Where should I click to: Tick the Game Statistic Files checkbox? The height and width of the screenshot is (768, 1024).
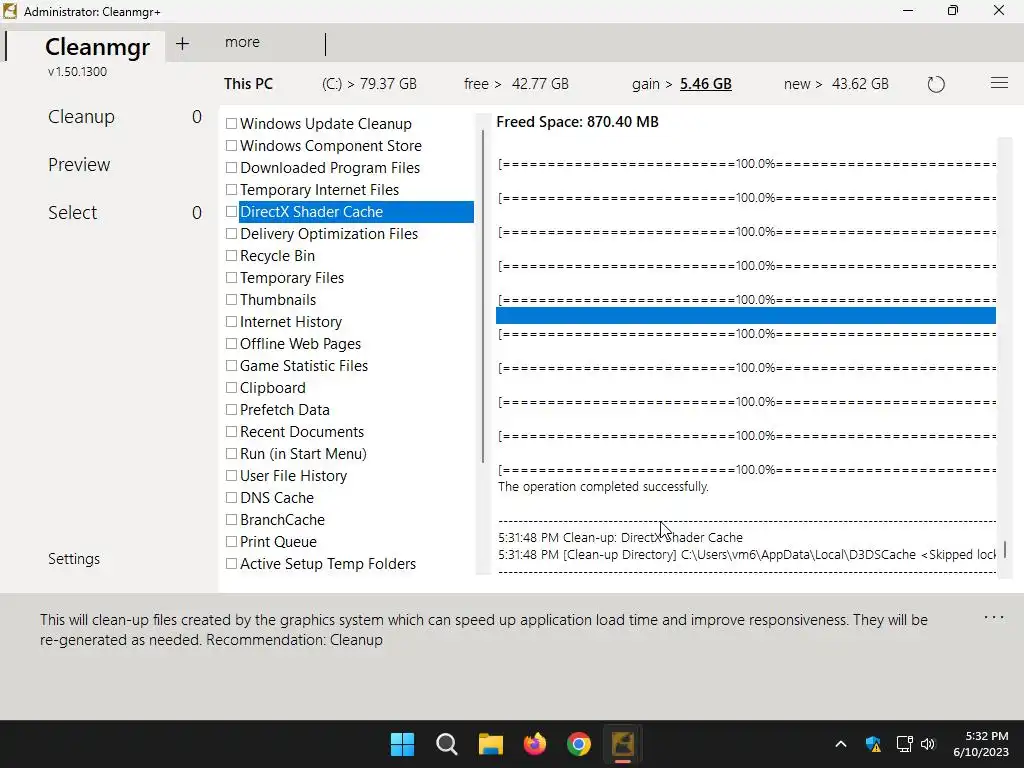[x=231, y=366]
